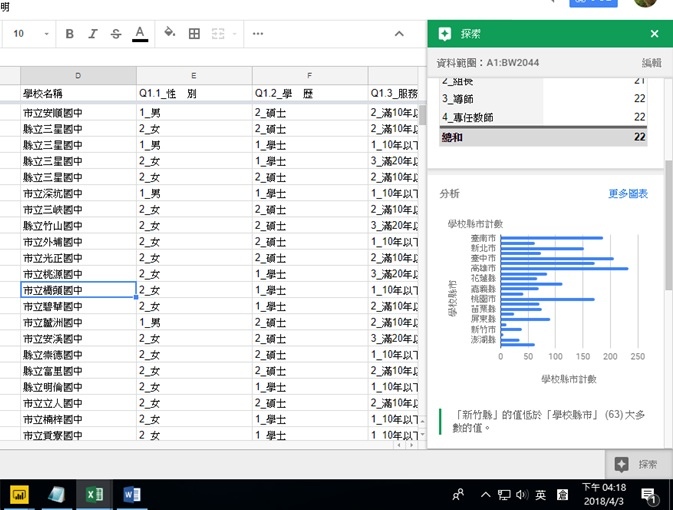Select cell 市立深坑國中
This screenshot has width=673, height=510.
[78, 194]
